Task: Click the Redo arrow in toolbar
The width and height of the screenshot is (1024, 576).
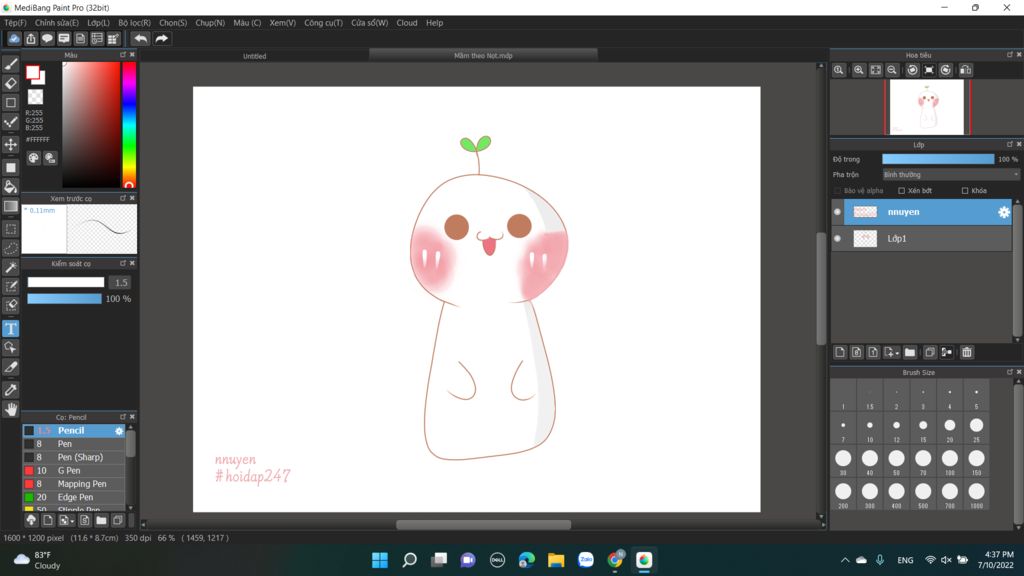Action: tap(161, 39)
